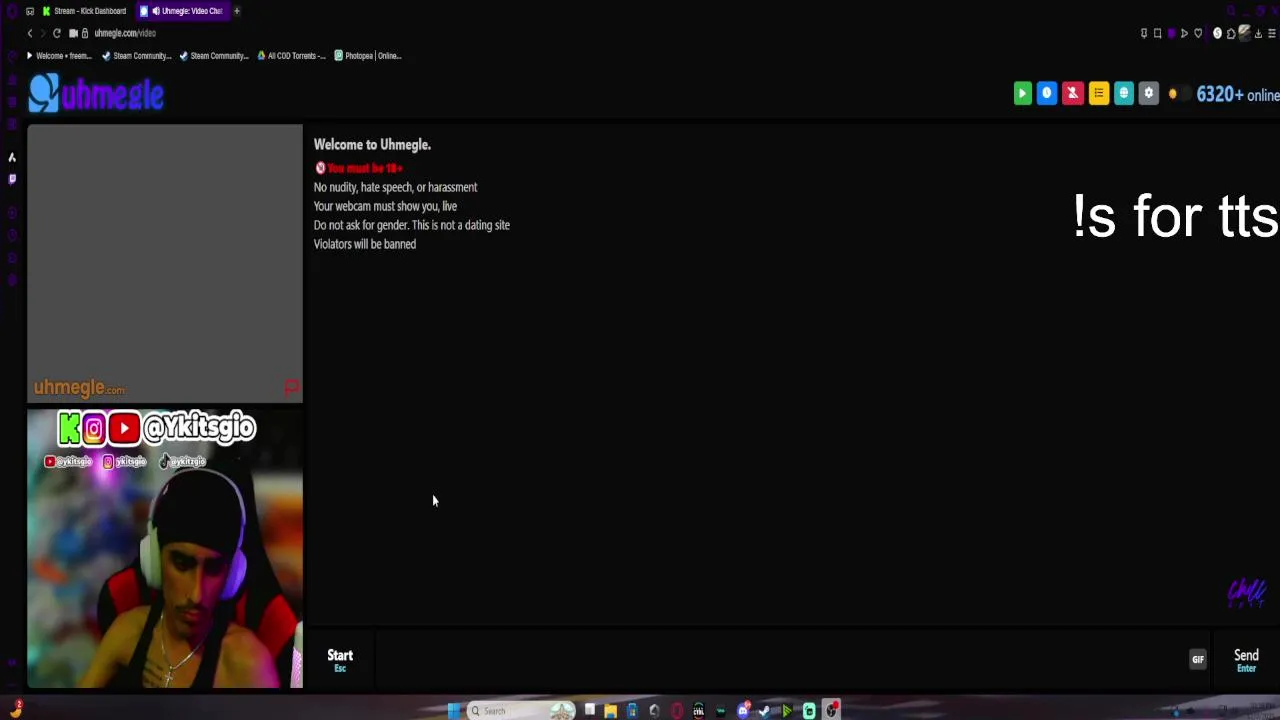Click the teal globe icon
This screenshot has height=720, width=1280.
1123,93
